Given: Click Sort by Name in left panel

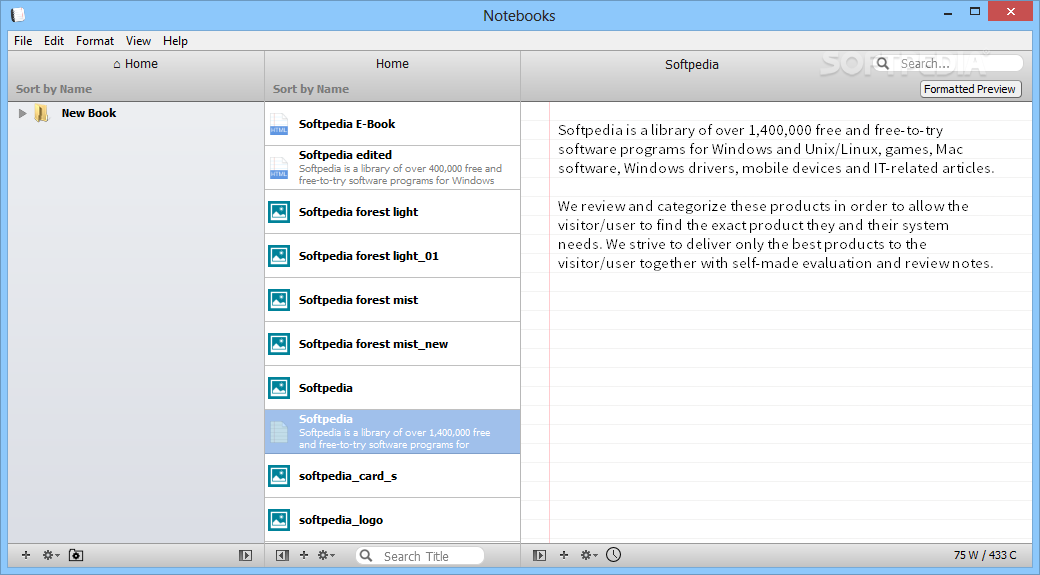Looking at the screenshot, I should (54, 89).
